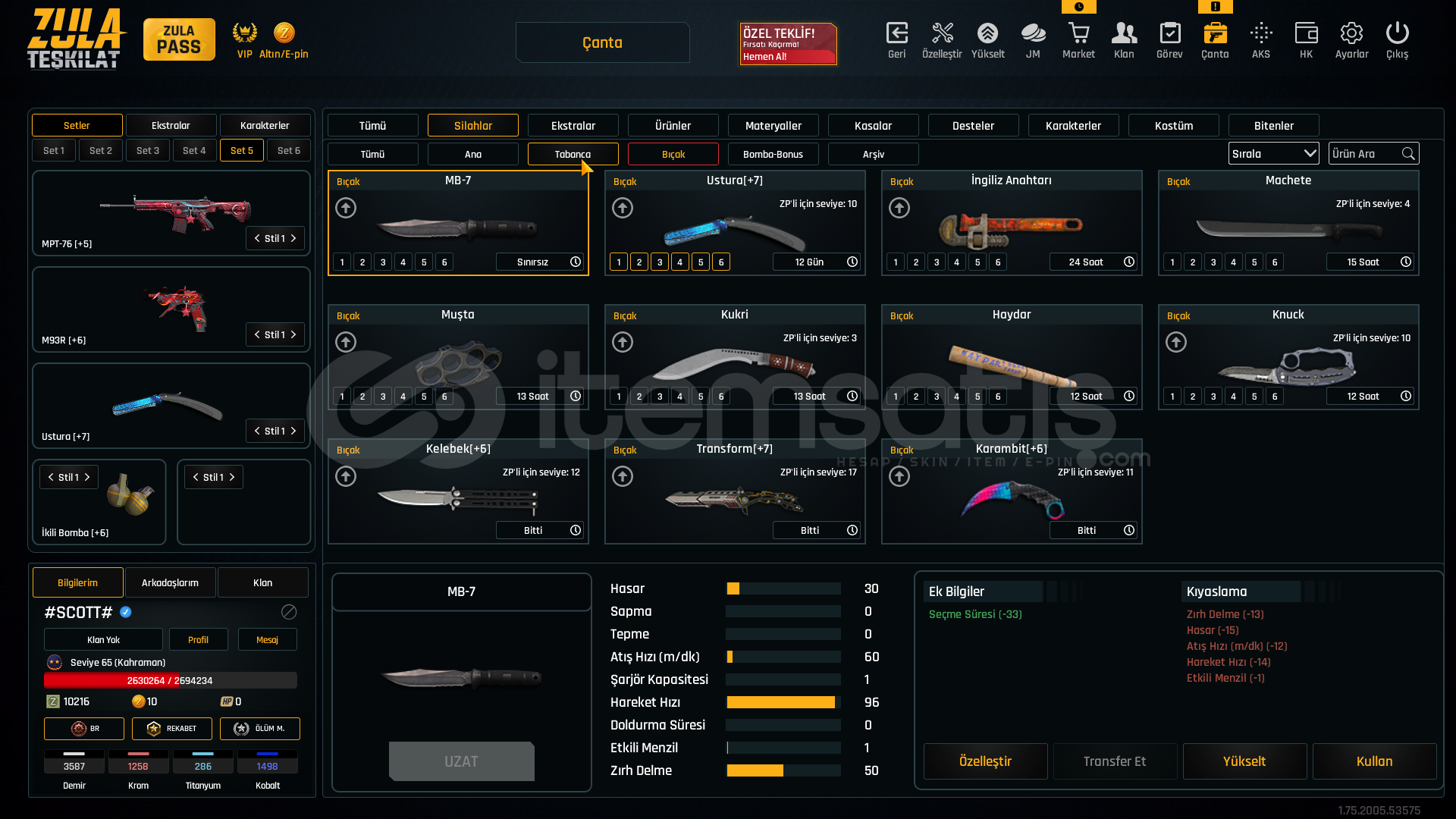Previous style arrow for M93R [+6]
1456x819 pixels.
click(x=257, y=334)
